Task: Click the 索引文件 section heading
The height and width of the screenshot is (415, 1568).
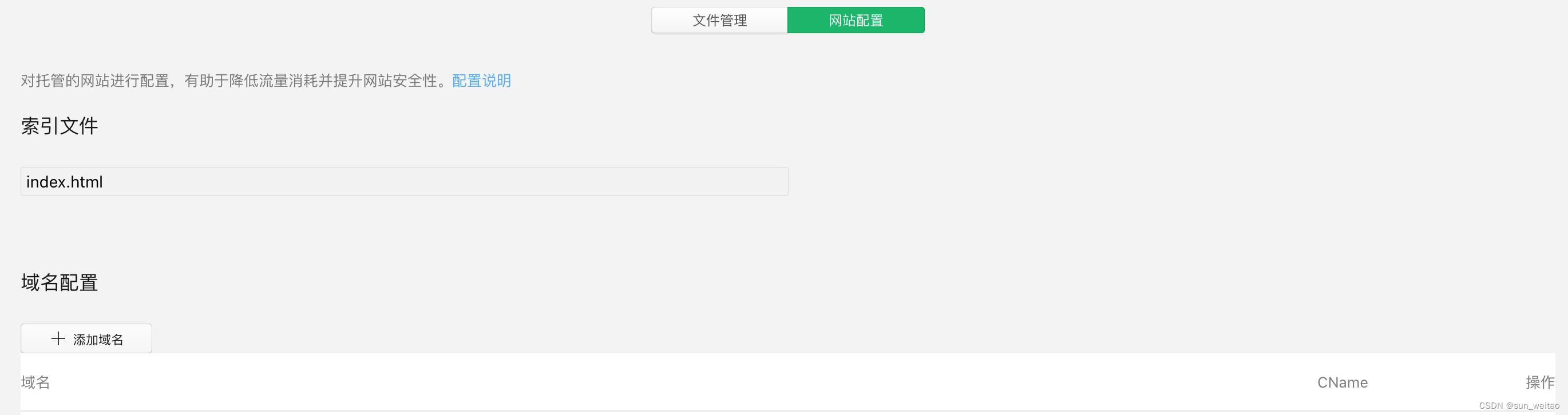Action: point(59,126)
